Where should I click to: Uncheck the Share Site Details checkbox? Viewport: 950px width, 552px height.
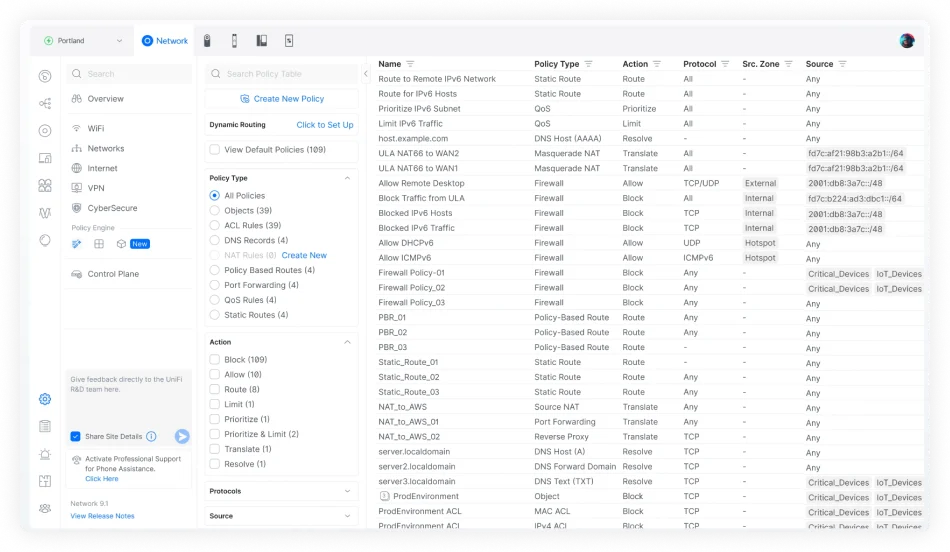76,437
